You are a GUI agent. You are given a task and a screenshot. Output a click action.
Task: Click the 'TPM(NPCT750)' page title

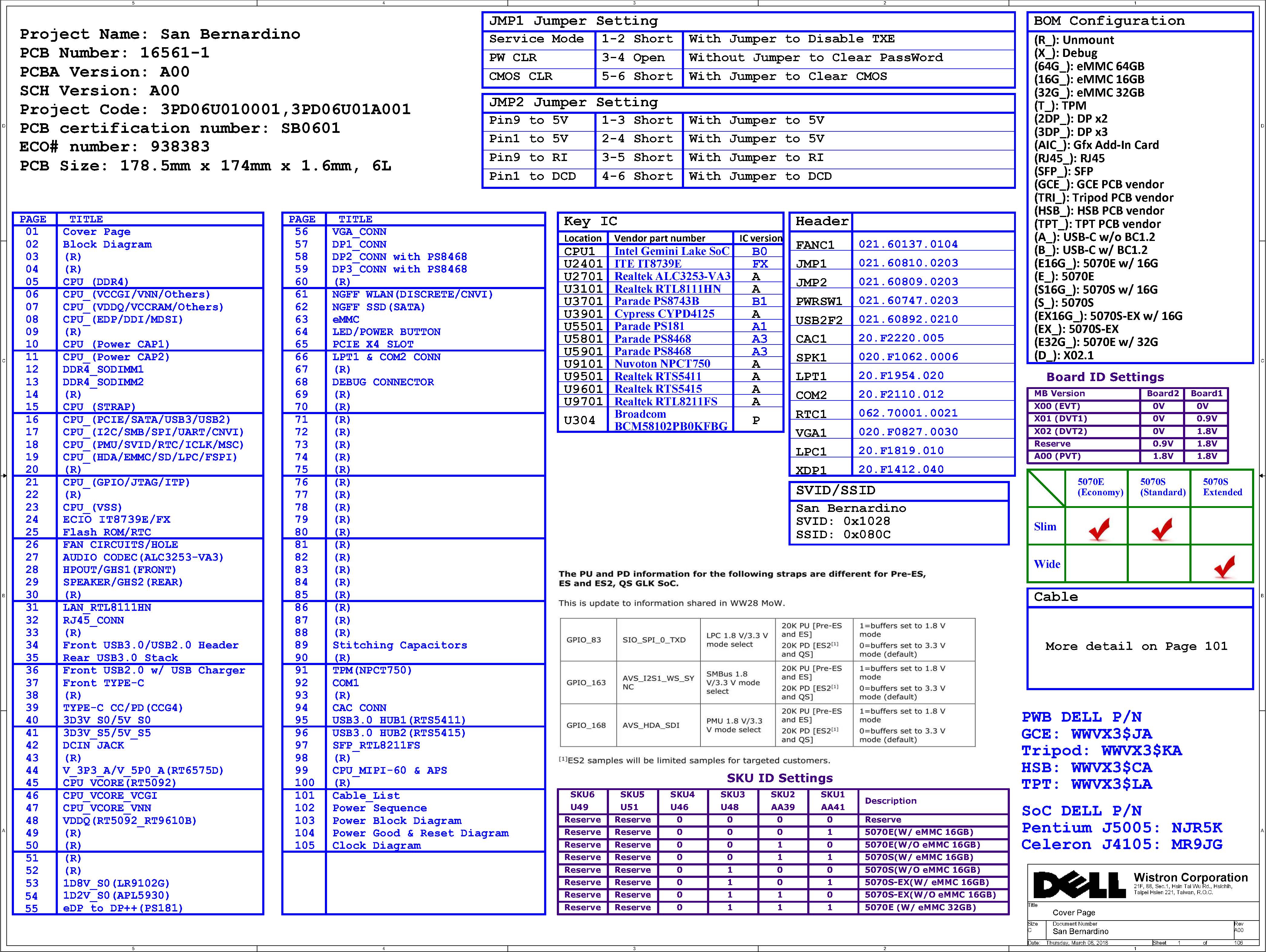click(372, 670)
